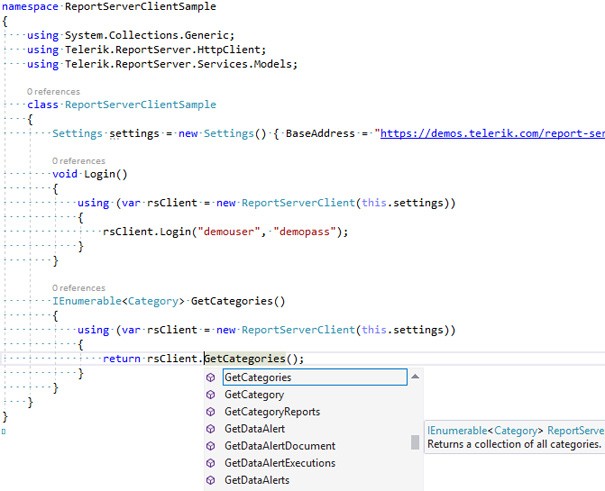Click method icon beside GetCategories suggestion
605x491 pixels.
[211, 377]
